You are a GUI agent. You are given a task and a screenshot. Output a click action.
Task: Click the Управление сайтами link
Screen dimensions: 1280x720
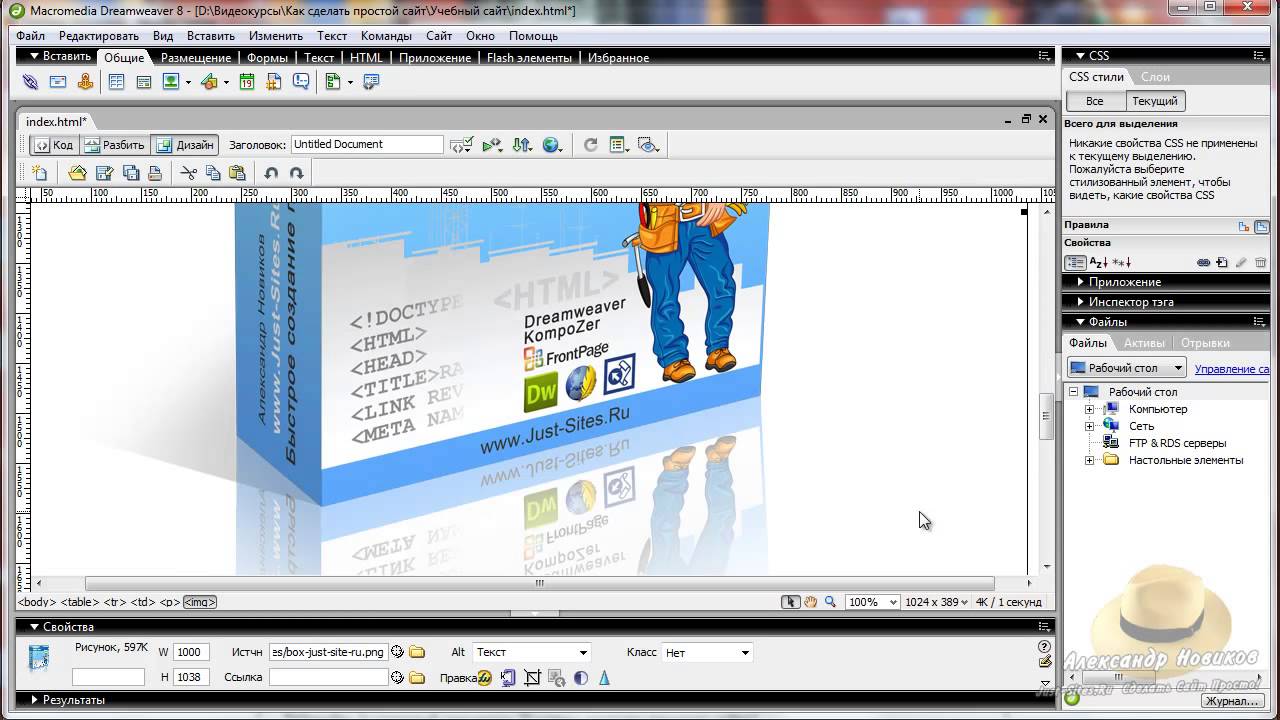point(1232,369)
